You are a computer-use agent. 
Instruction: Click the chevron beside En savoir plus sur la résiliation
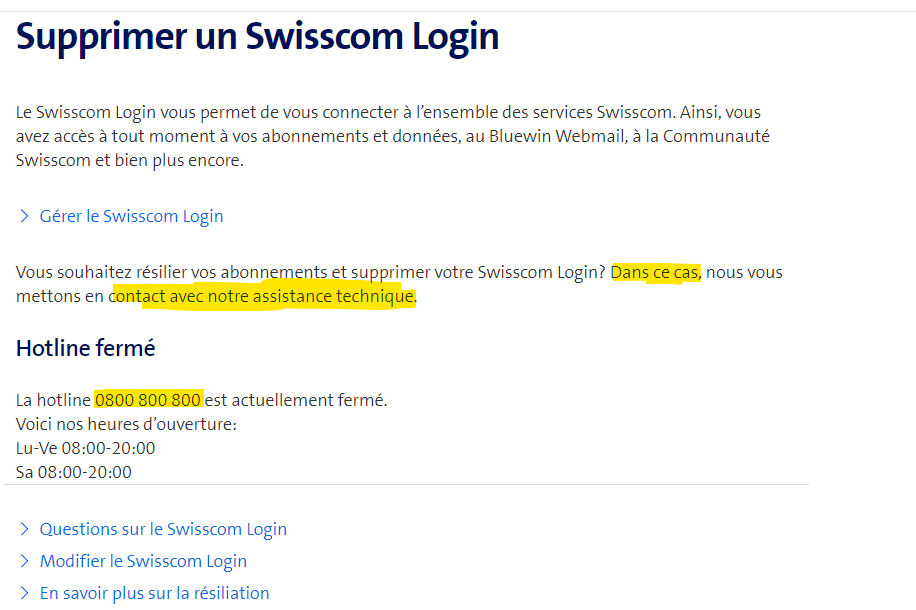pyautogui.click(x=24, y=593)
